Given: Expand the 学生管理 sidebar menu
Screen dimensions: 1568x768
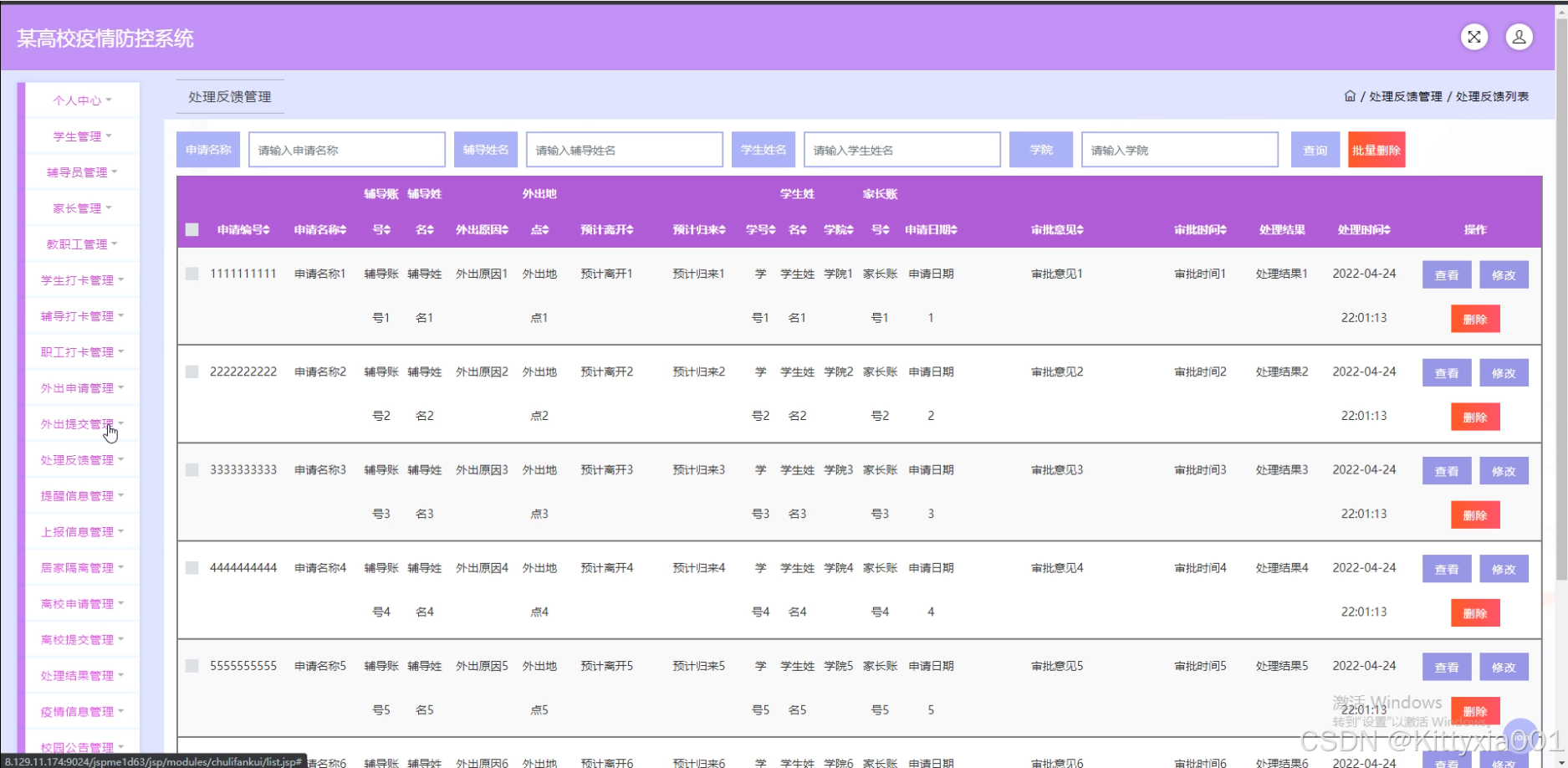Looking at the screenshot, I should (x=82, y=136).
